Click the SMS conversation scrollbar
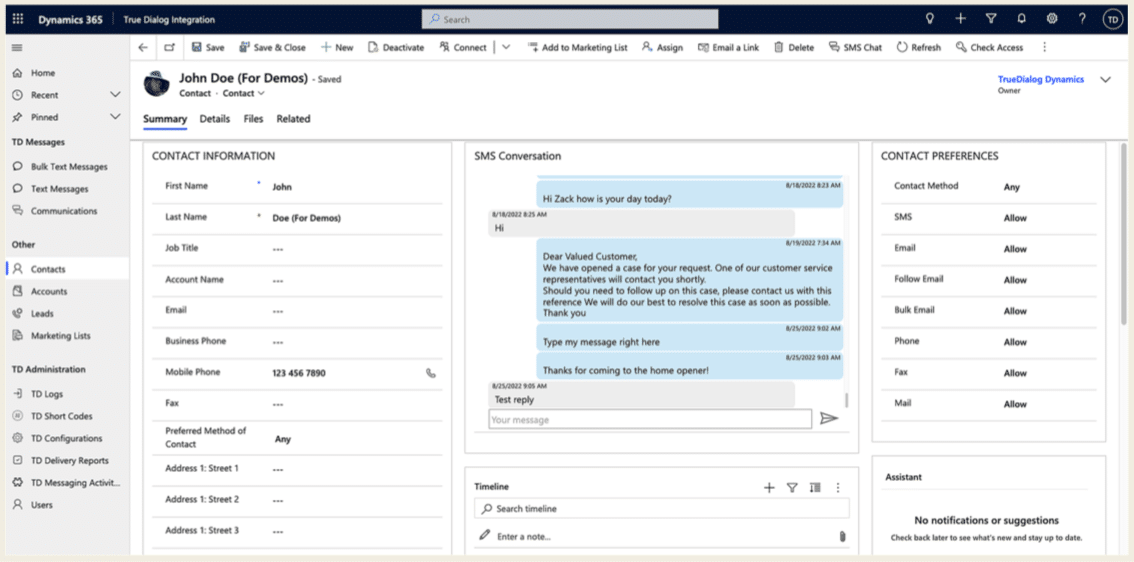Viewport: 1134px width, 562px height. tap(846, 400)
